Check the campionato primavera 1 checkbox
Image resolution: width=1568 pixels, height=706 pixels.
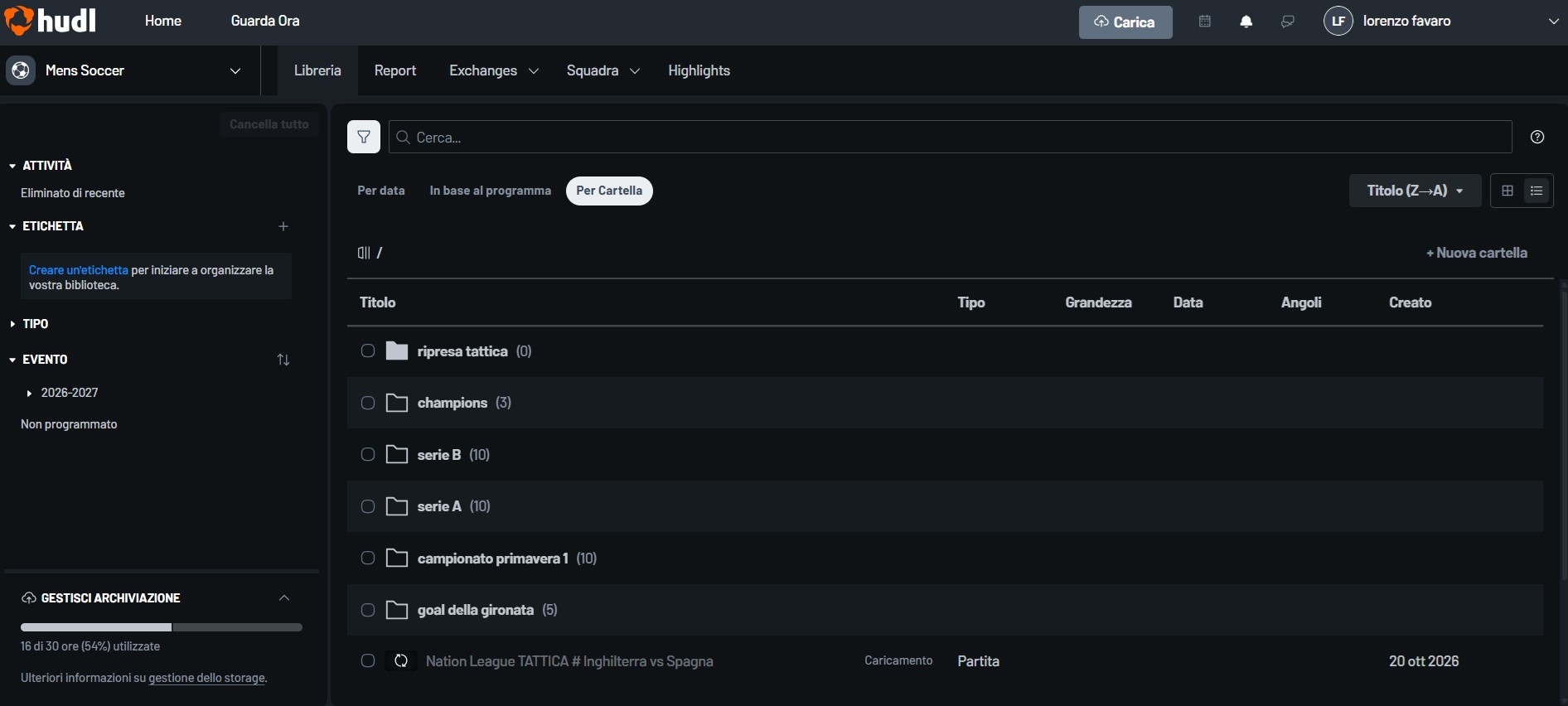pyautogui.click(x=368, y=558)
